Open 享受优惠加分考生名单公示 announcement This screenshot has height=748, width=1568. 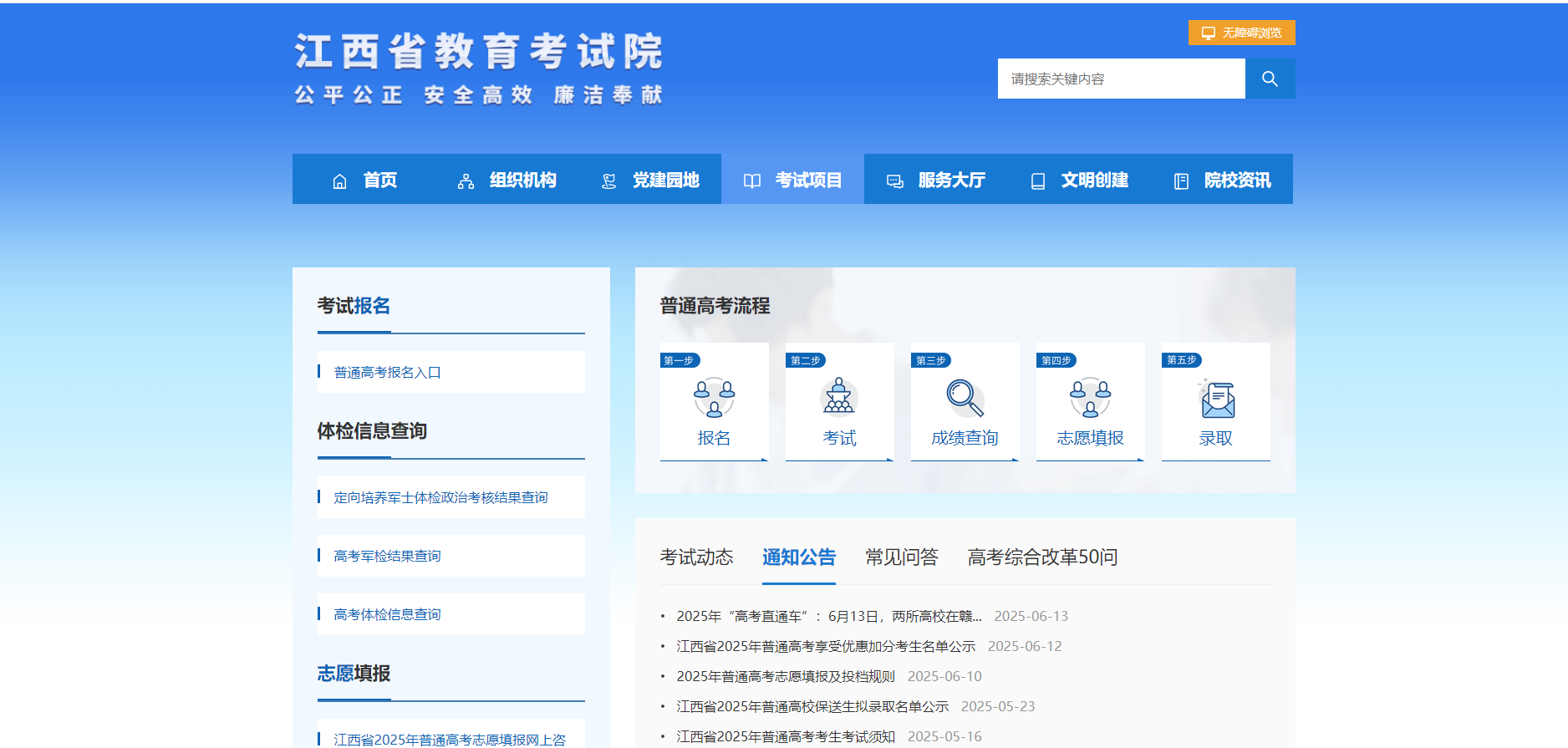click(x=826, y=646)
